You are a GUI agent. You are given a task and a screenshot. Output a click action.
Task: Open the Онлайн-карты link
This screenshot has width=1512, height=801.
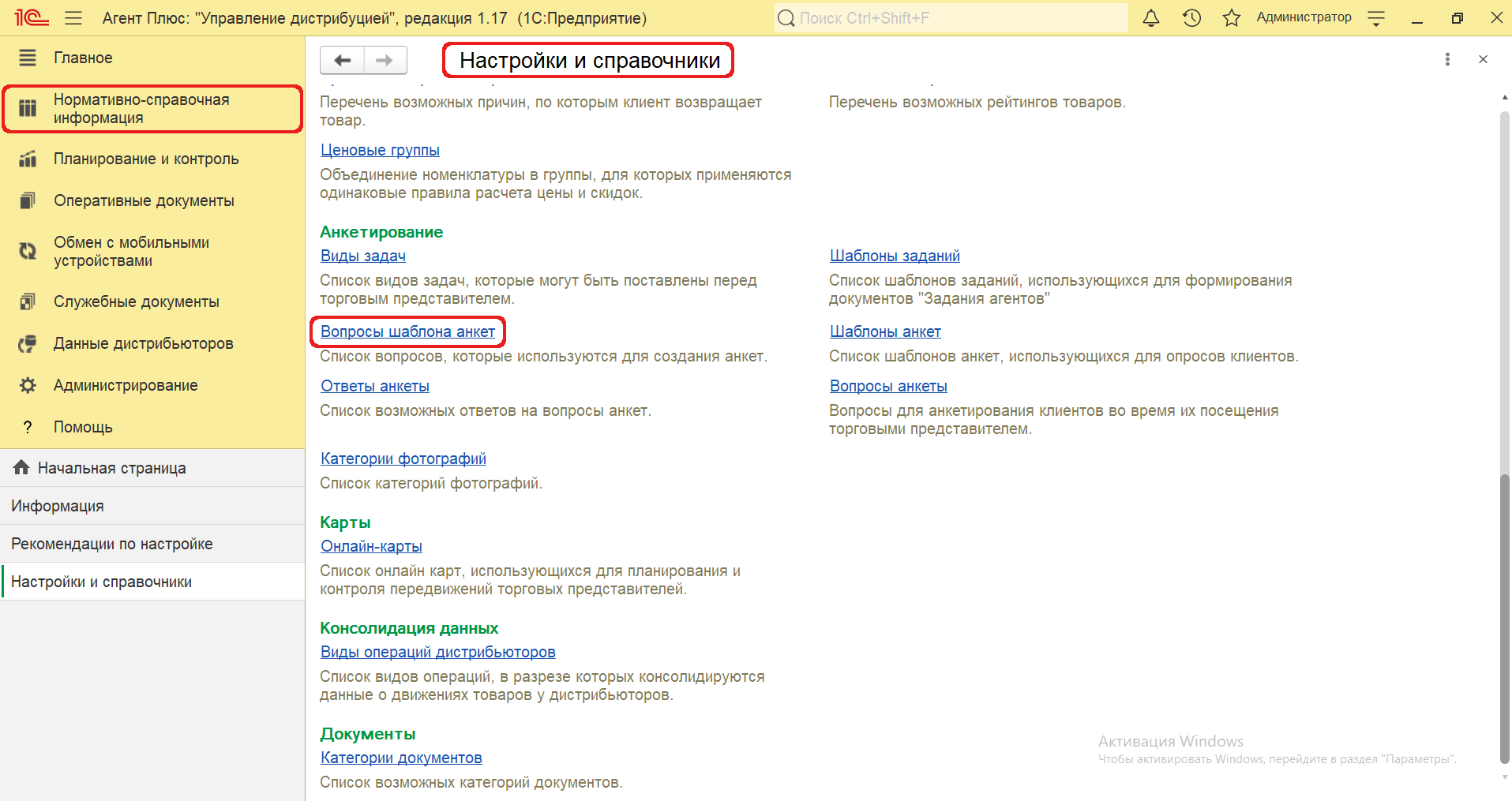pos(371,546)
